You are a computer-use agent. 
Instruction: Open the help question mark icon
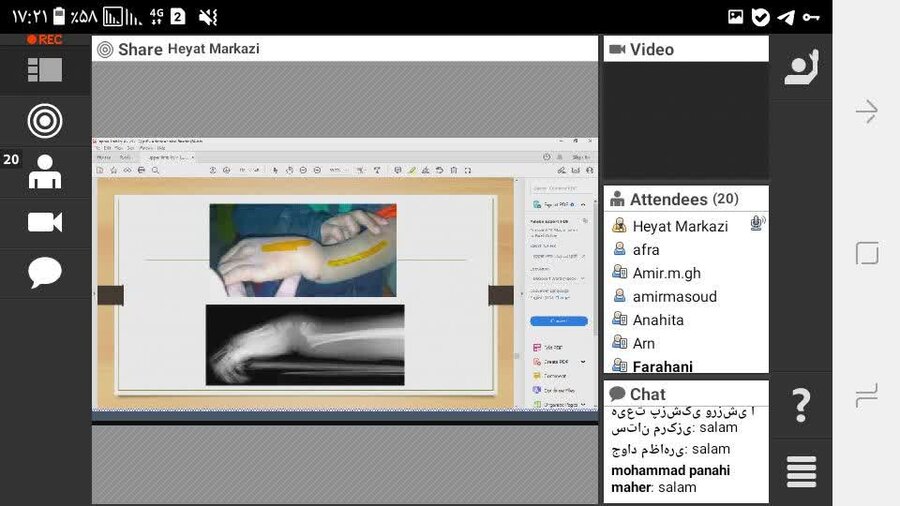point(801,406)
